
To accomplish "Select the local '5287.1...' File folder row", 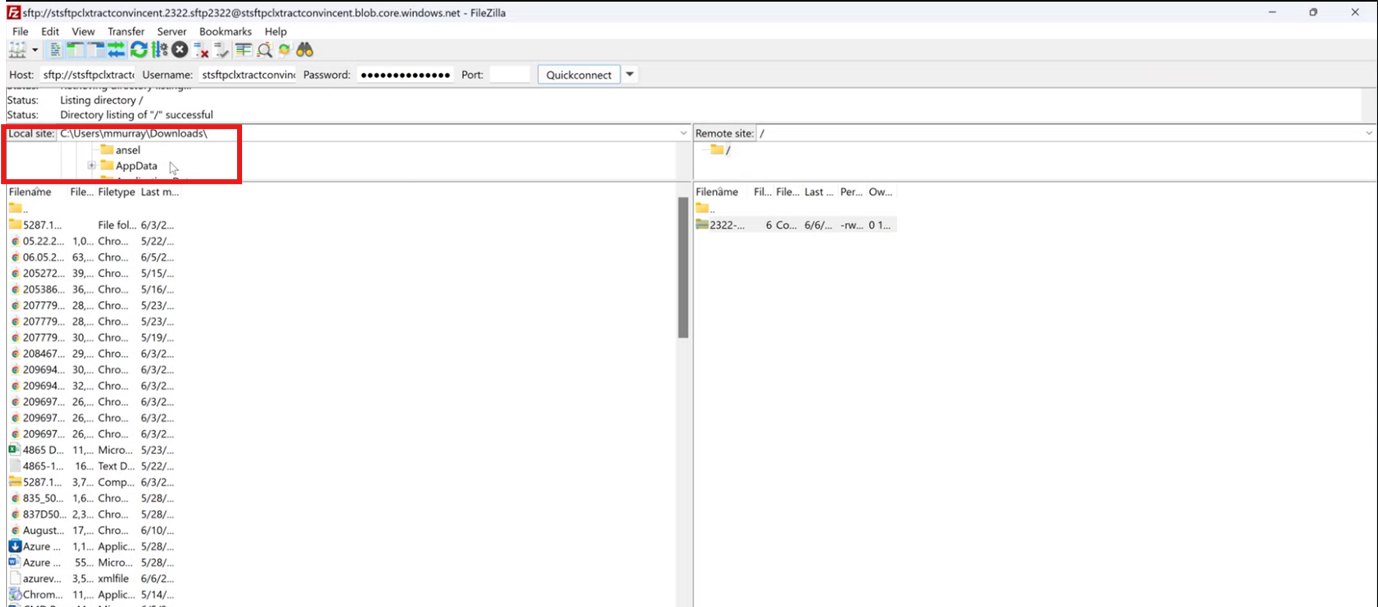I will point(93,225).
